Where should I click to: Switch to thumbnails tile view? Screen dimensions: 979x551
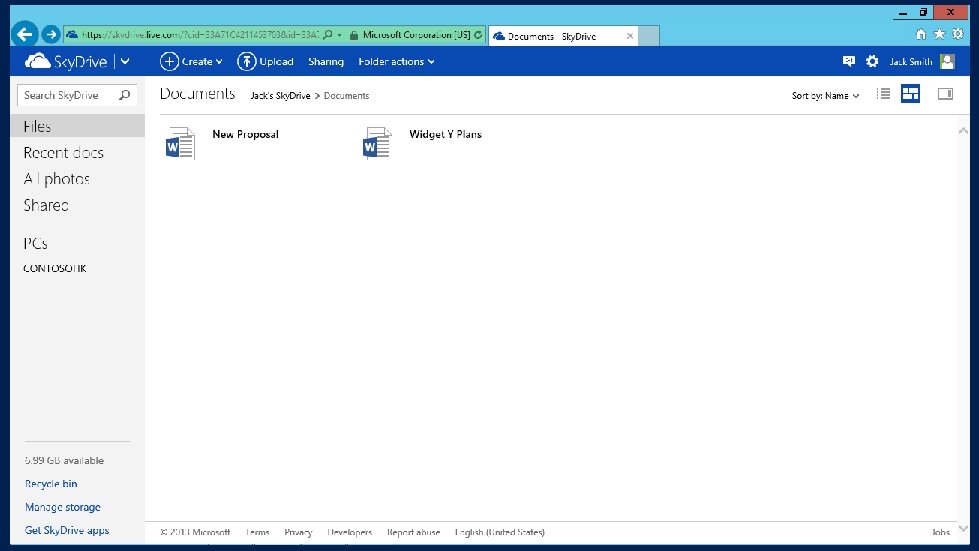pyautogui.click(x=910, y=94)
